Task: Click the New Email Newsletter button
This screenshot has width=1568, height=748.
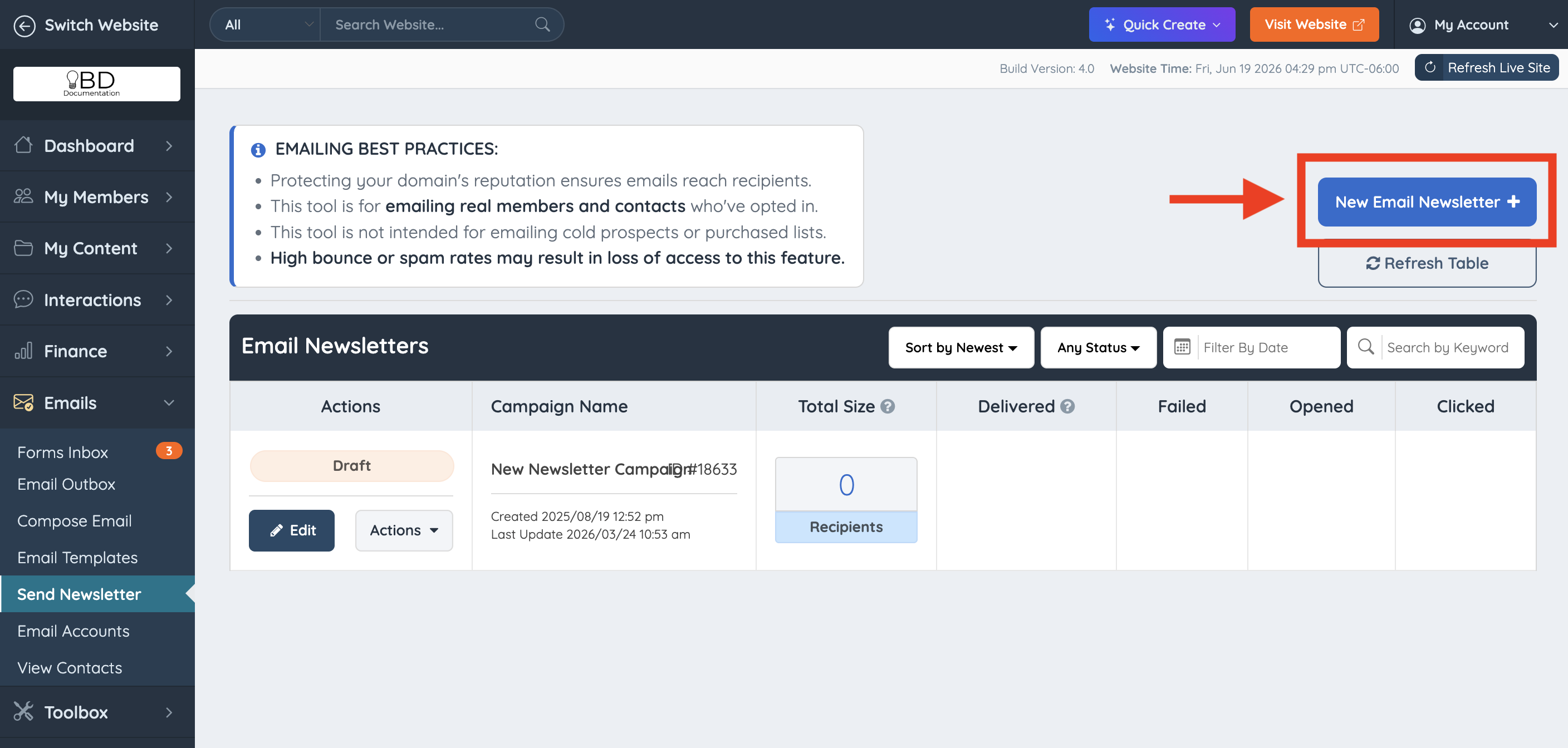Action: (1426, 201)
